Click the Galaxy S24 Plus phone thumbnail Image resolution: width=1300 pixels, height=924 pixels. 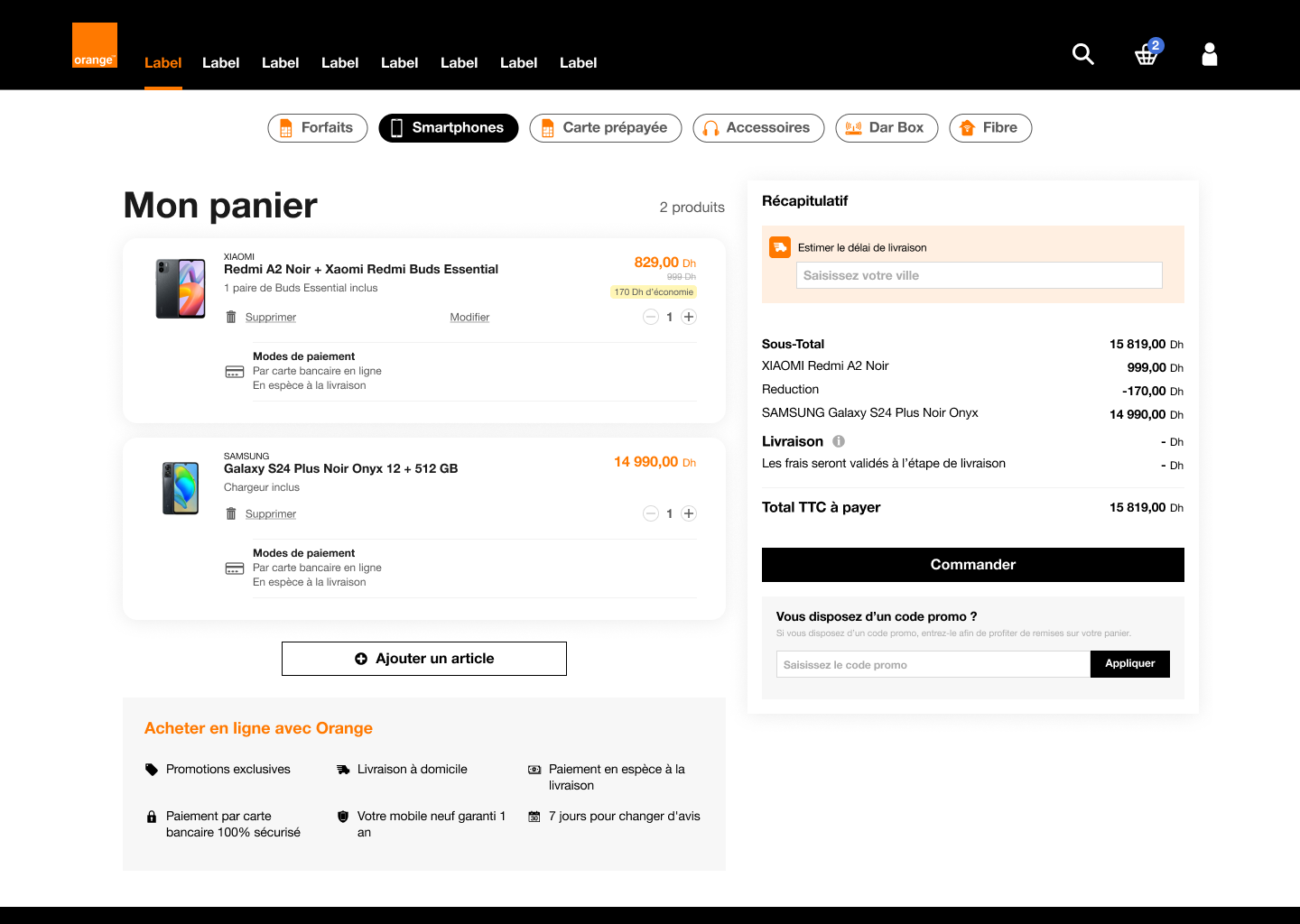tap(181, 488)
